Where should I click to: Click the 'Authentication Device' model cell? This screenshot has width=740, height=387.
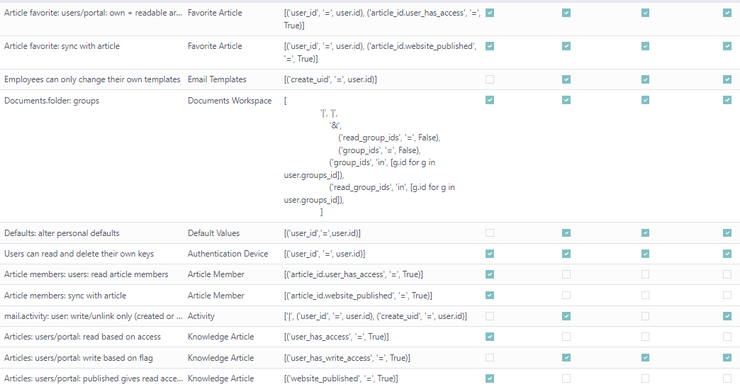click(227, 253)
